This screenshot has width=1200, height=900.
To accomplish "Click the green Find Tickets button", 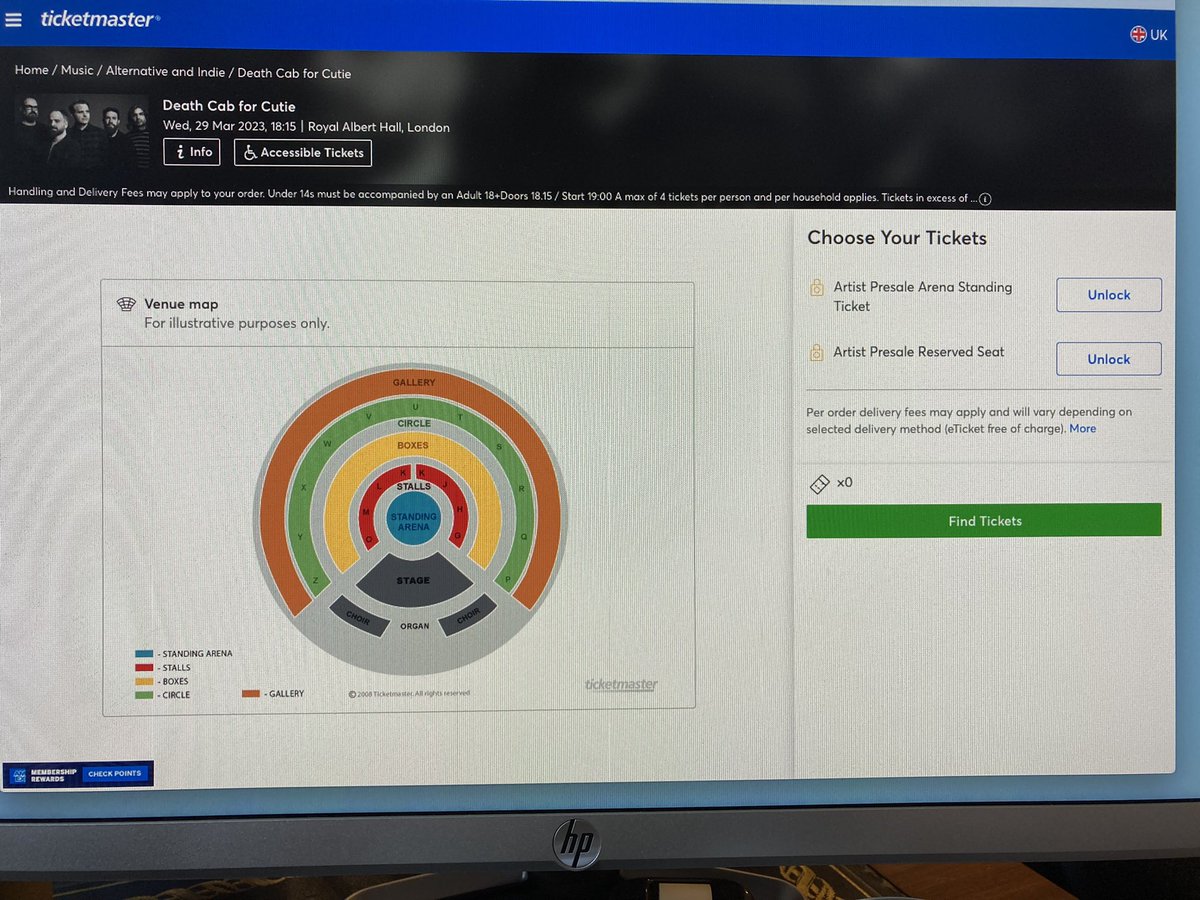I will tap(984, 521).
